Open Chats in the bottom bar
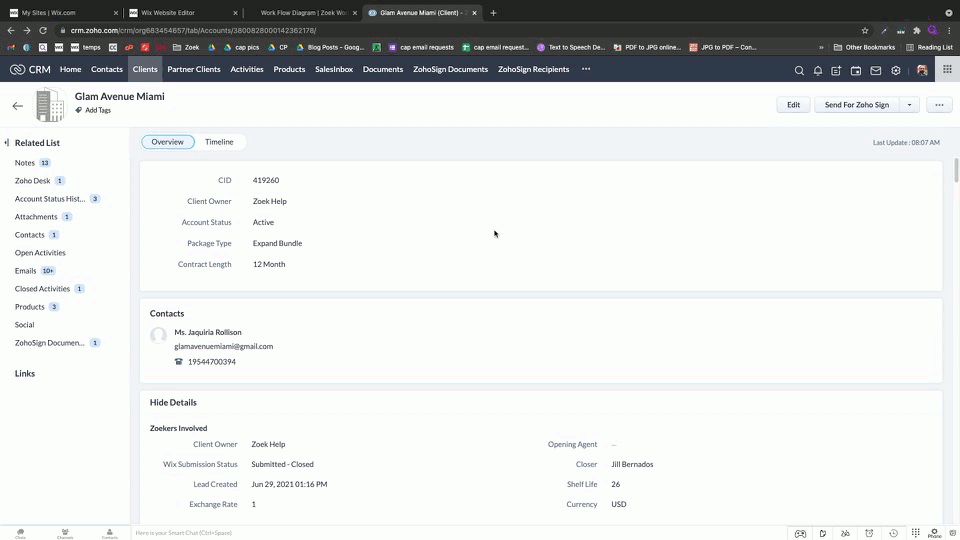 [x=20, y=533]
